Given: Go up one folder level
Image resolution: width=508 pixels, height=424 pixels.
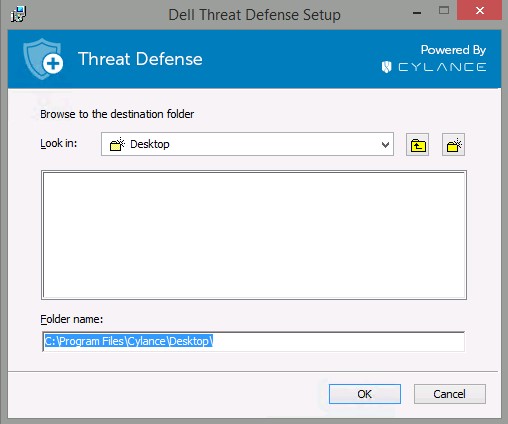Looking at the screenshot, I should coord(417,145).
